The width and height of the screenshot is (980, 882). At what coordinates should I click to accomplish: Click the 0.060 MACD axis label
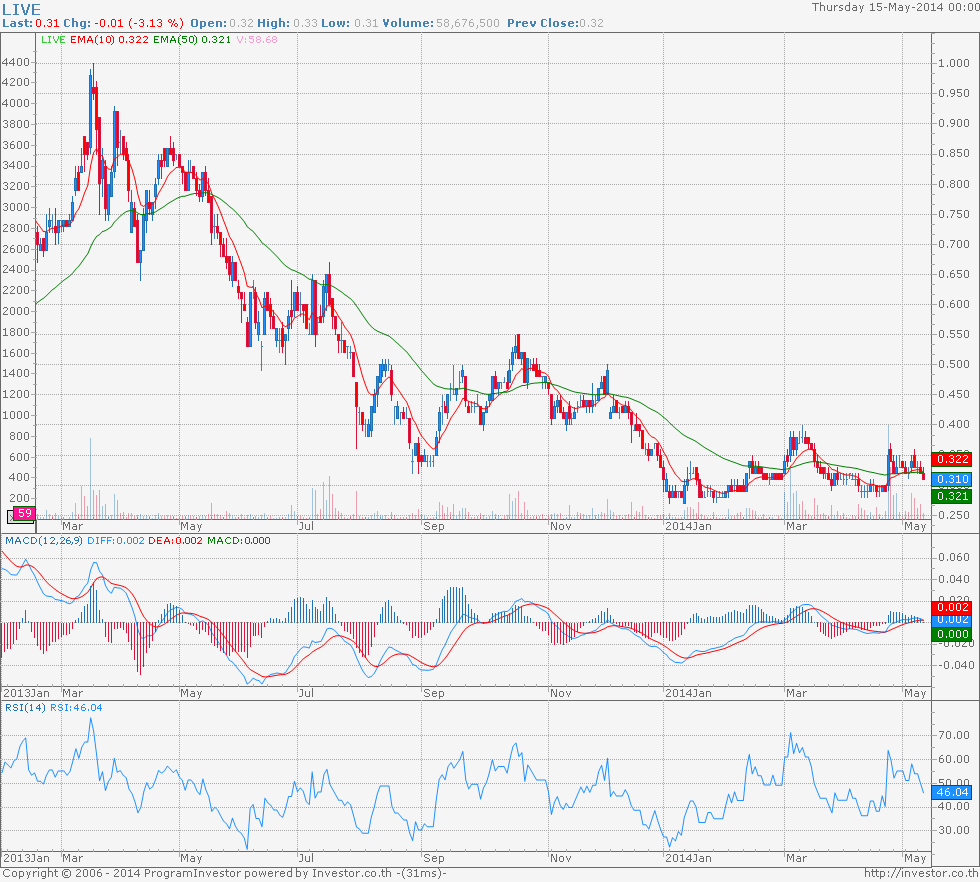pos(954,558)
